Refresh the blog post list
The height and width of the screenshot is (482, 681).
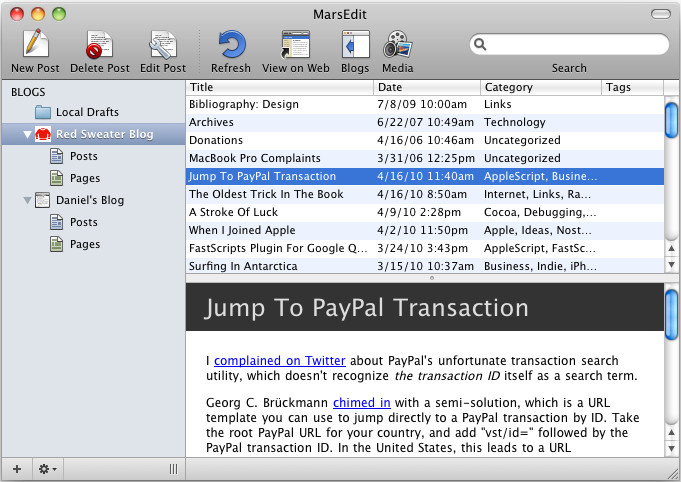click(231, 45)
